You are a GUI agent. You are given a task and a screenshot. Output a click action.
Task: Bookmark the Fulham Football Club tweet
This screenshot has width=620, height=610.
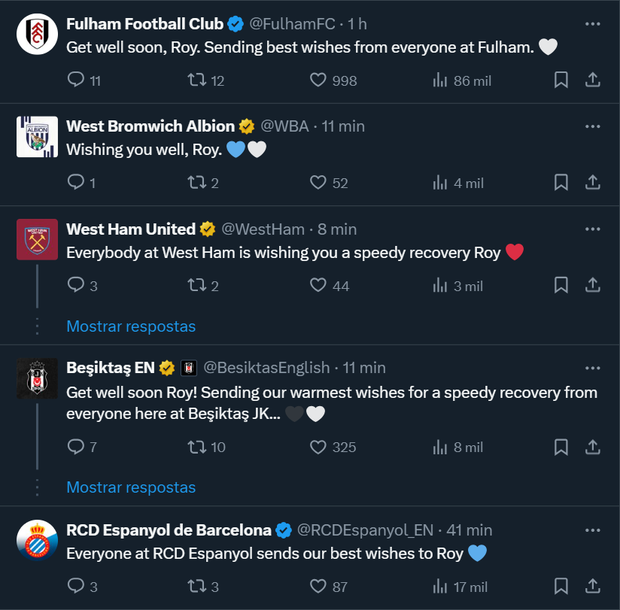click(561, 80)
